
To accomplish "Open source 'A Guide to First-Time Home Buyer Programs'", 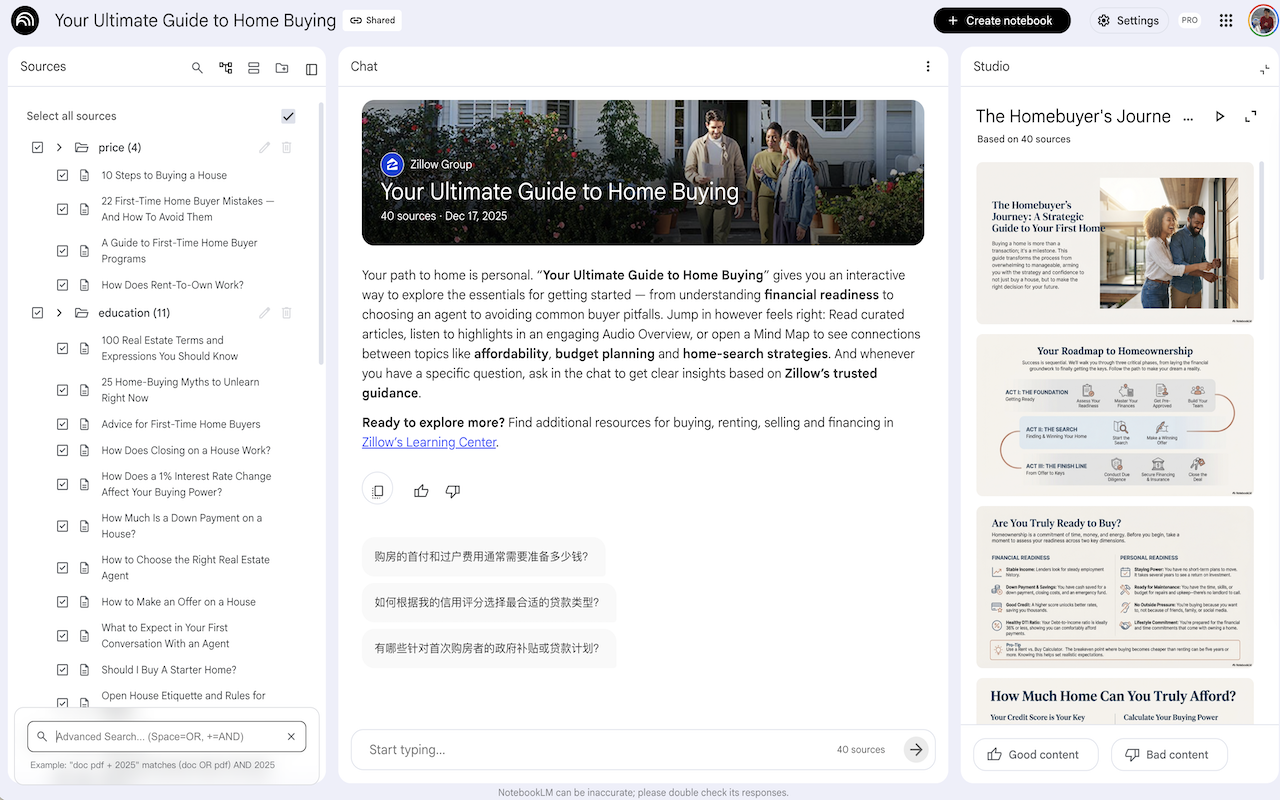I will point(179,251).
